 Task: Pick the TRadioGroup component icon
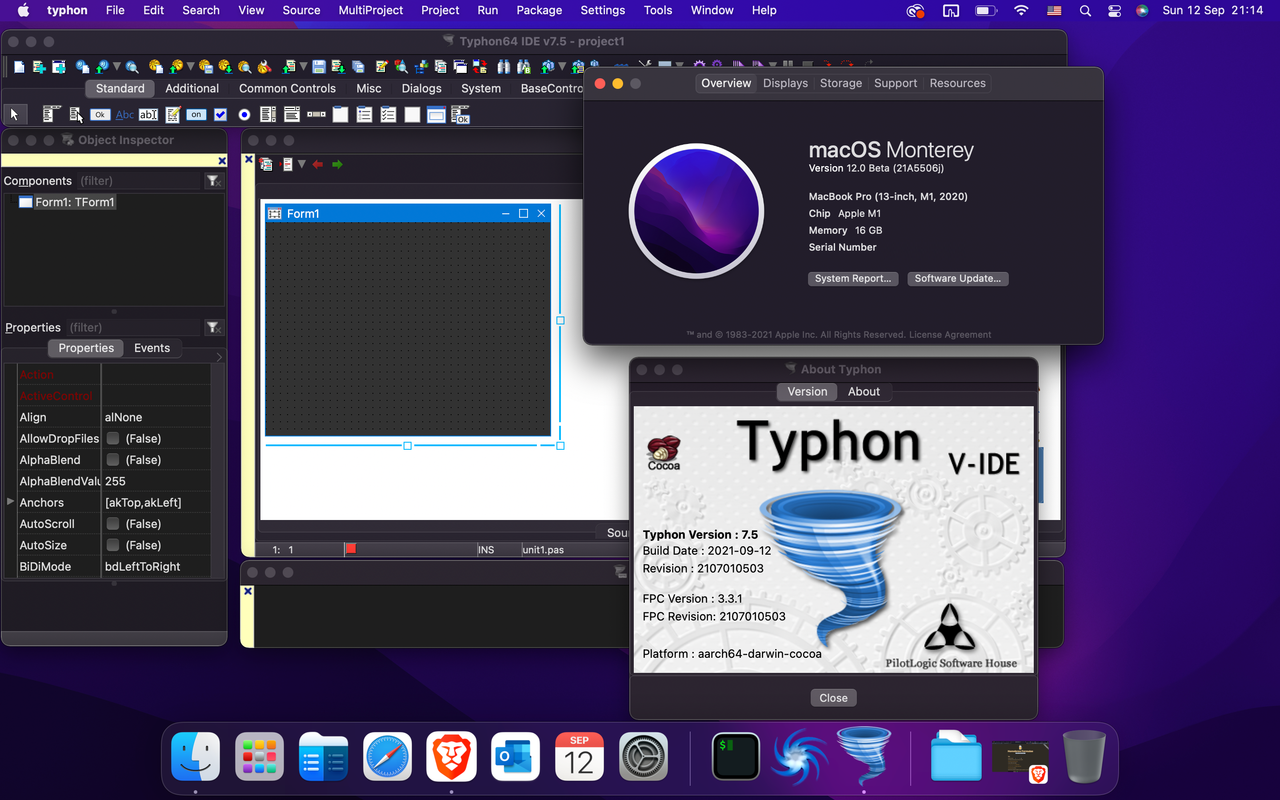click(x=364, y=115)
